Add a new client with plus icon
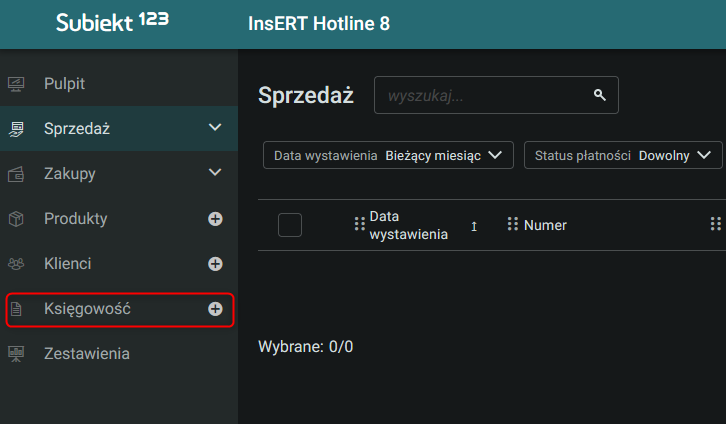This screenshot has width=726, height=424. [215, 263]
